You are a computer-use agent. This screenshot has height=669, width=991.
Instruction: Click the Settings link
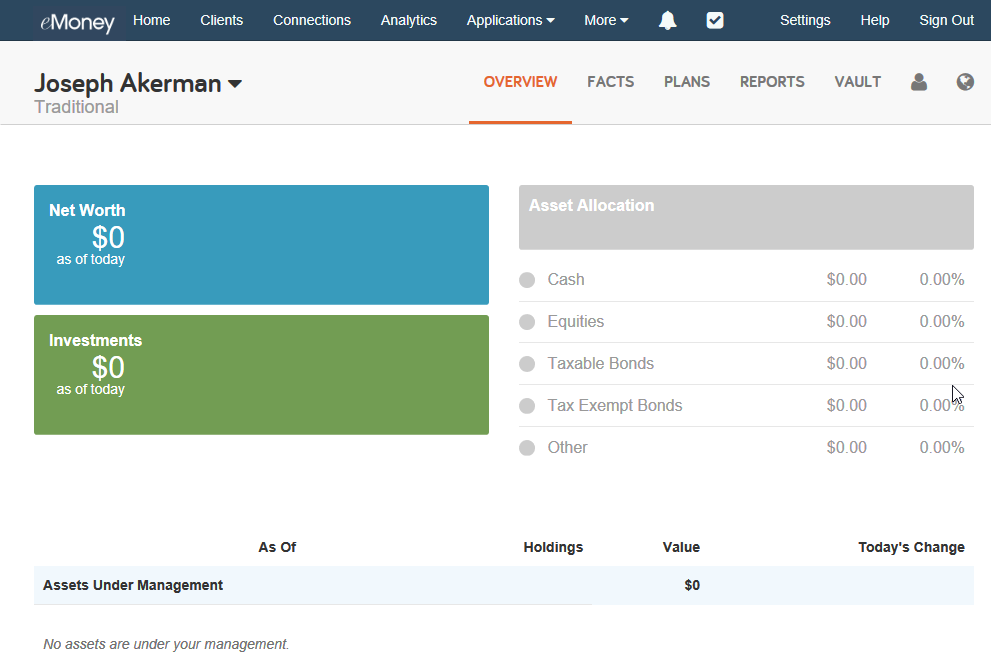click(805, 19)
